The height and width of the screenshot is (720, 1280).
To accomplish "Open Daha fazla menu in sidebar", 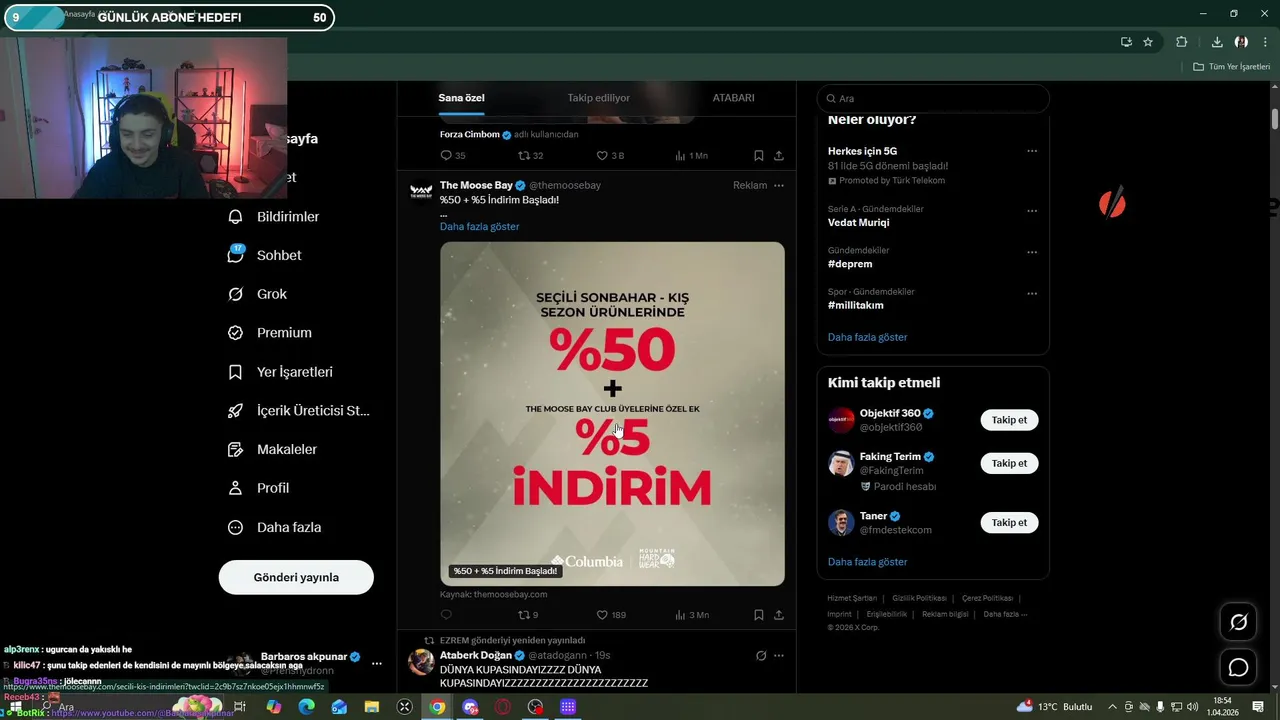I will point(274,527).
